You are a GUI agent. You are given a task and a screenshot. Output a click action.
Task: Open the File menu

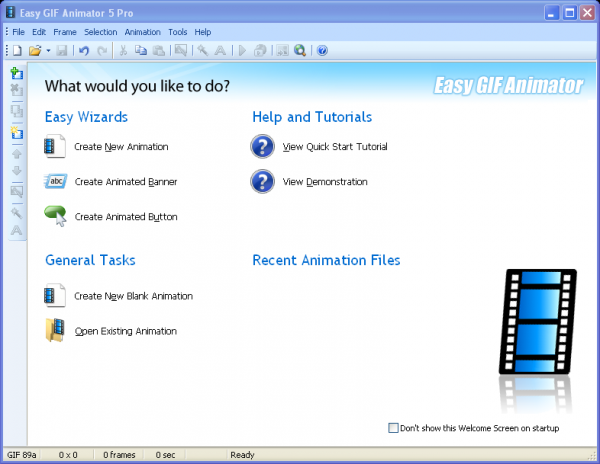click(x=18, y=32)
